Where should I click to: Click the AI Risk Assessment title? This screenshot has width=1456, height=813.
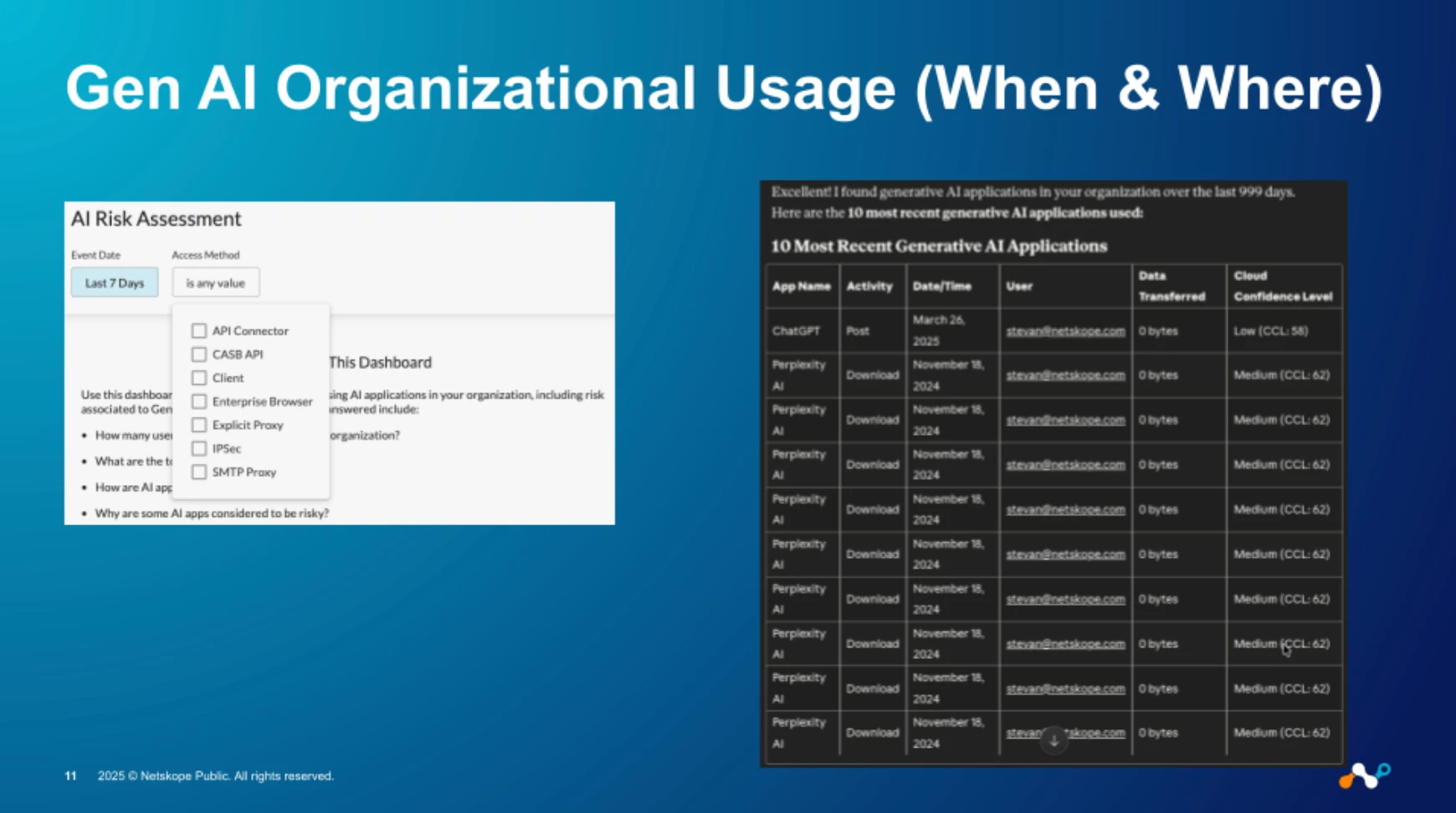point(156,219)
